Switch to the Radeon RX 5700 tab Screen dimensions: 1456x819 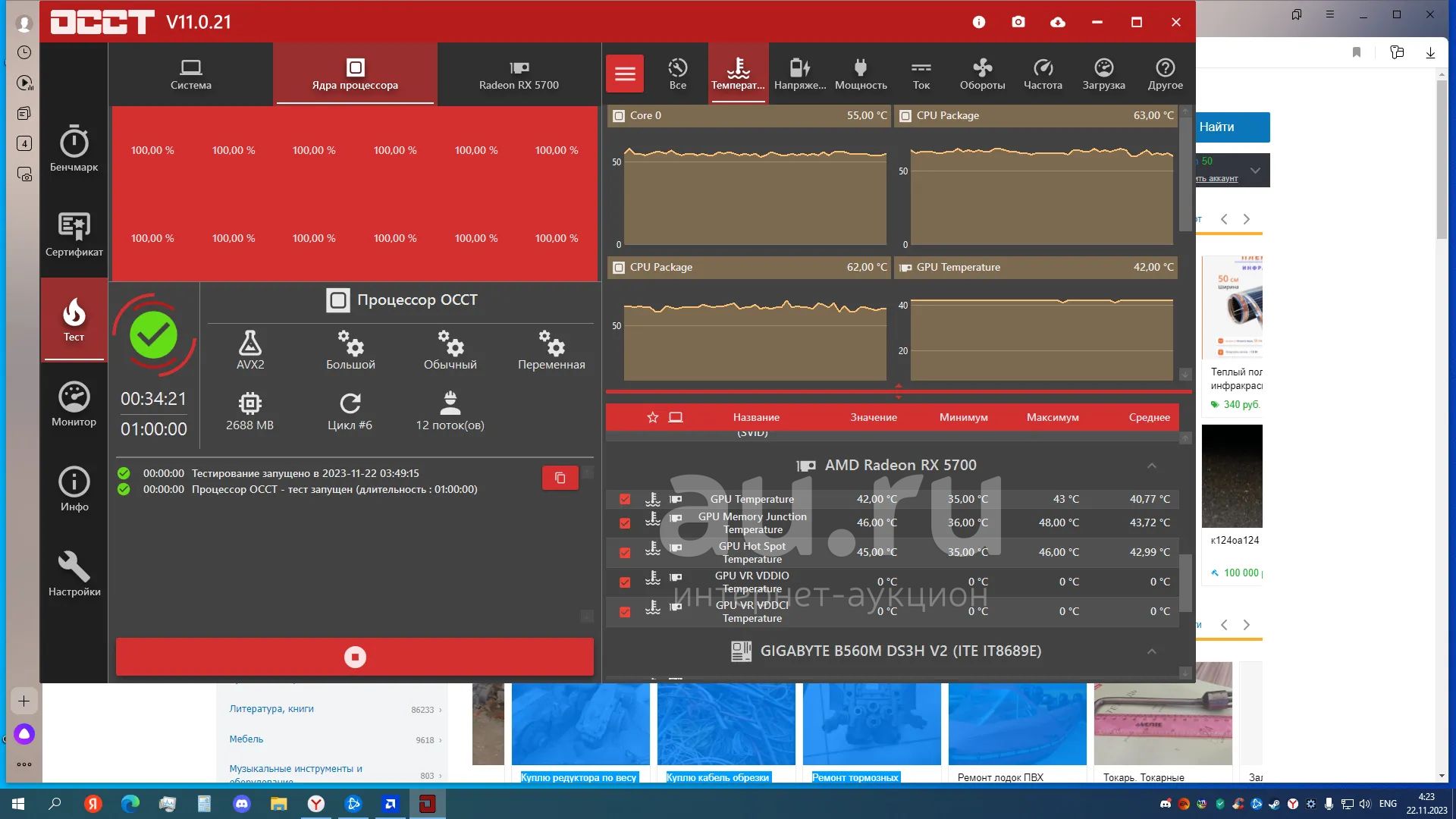[x=519, y=74]
